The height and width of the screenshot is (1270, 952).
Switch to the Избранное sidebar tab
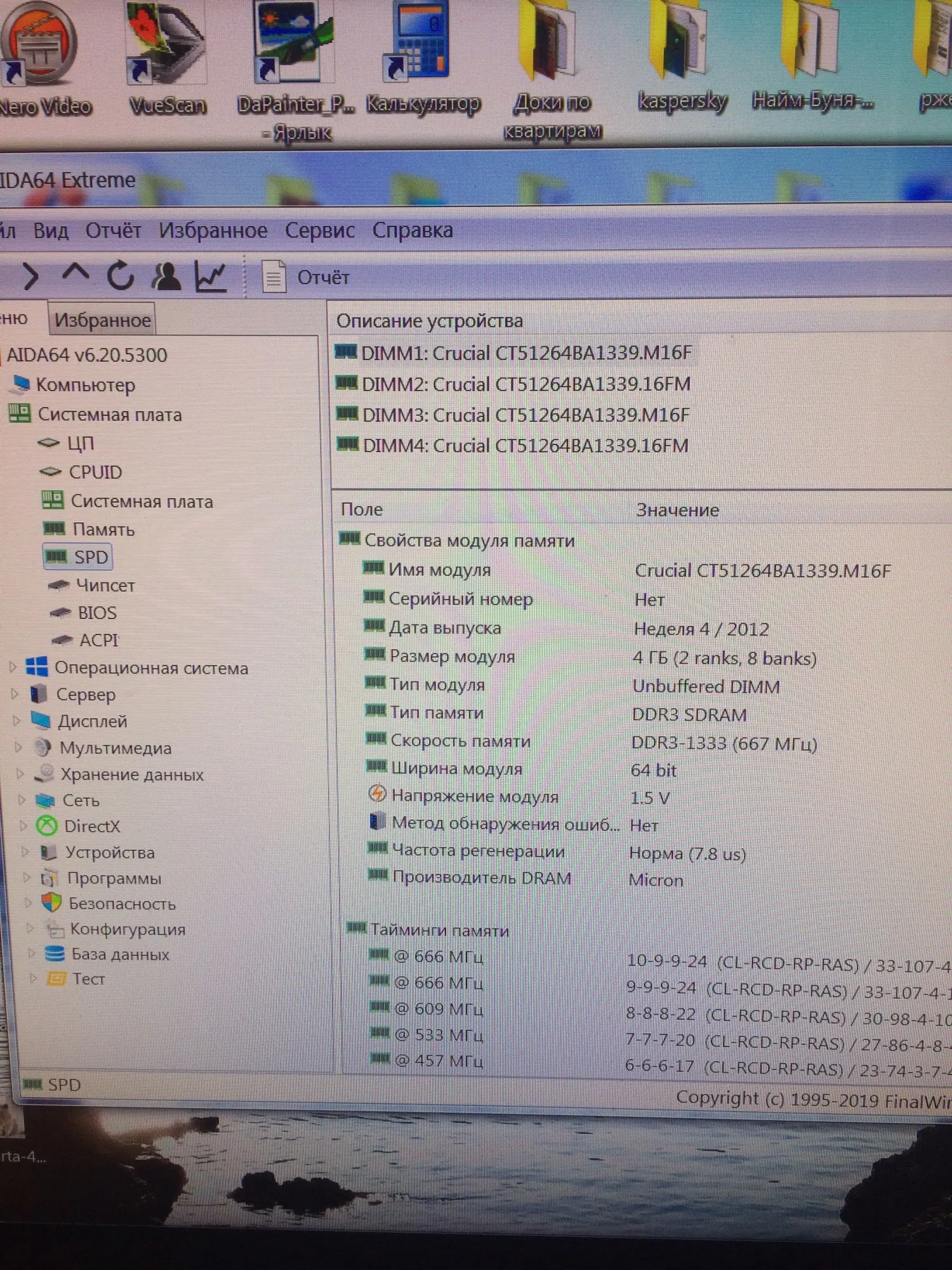pos(102,320)
